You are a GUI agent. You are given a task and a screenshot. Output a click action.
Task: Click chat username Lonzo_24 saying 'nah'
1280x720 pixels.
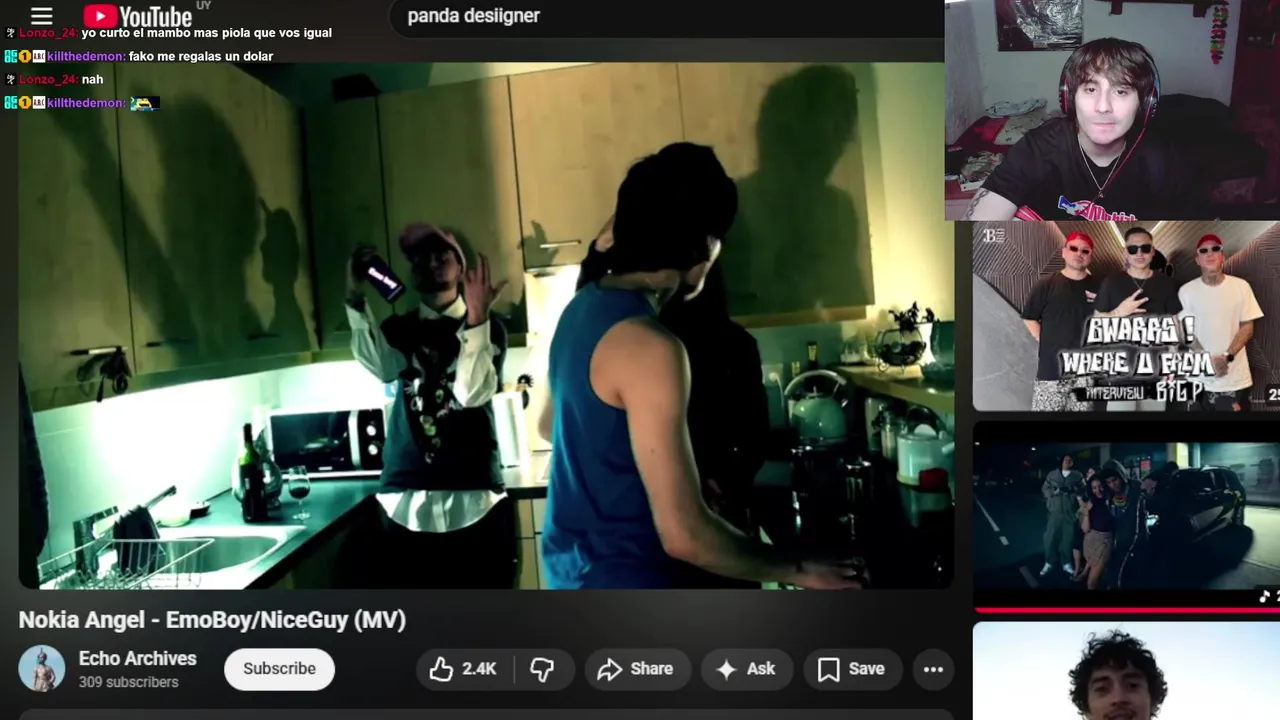coord(48,79)
